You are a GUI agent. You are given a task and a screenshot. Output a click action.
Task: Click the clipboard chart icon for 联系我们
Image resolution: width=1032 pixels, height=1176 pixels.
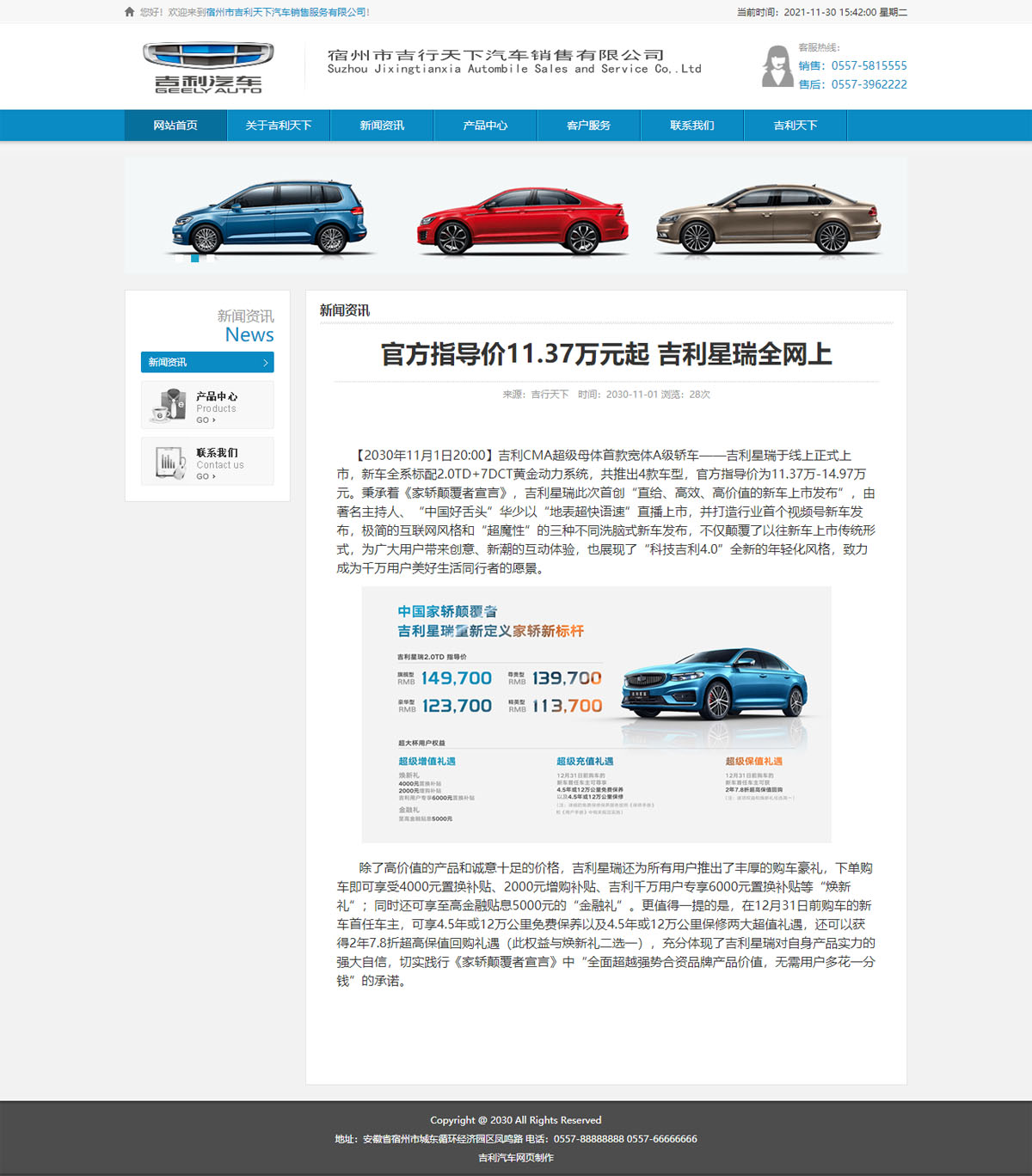pyautogui.click(x=170, y=462)
